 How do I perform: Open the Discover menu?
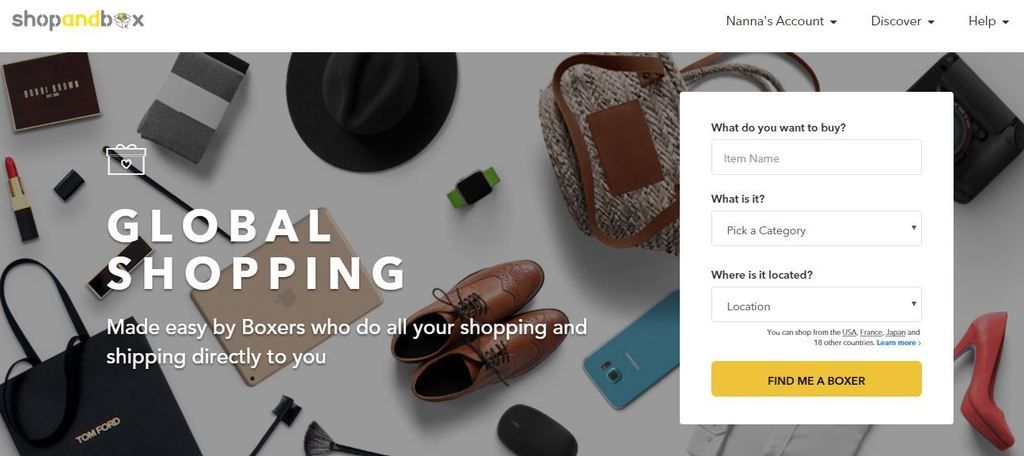point(903,22)
